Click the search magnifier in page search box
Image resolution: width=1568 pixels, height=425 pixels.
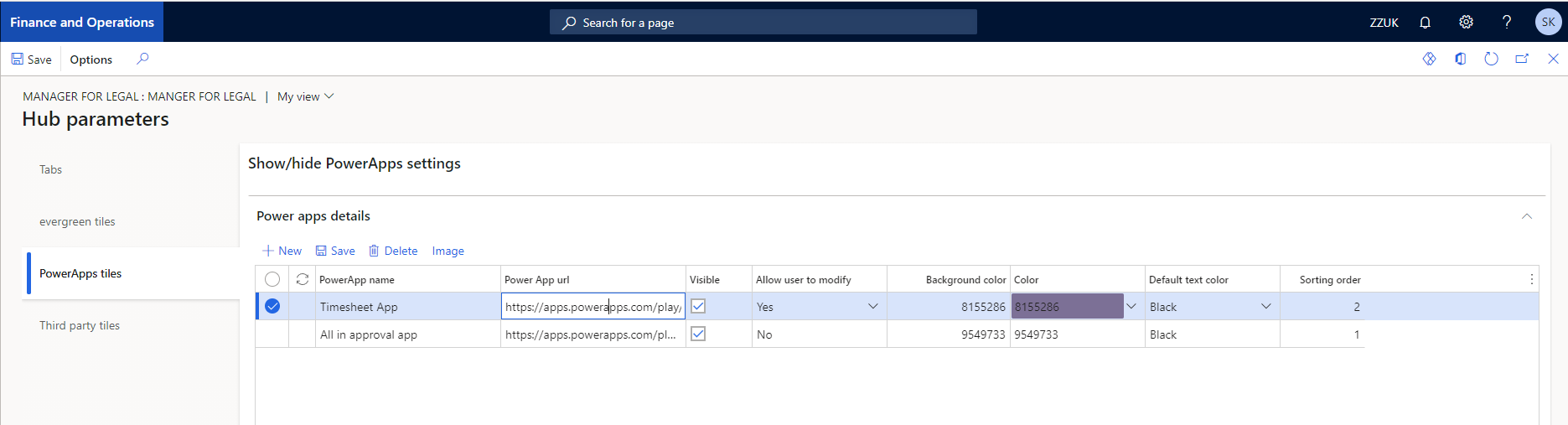[569, 23]
